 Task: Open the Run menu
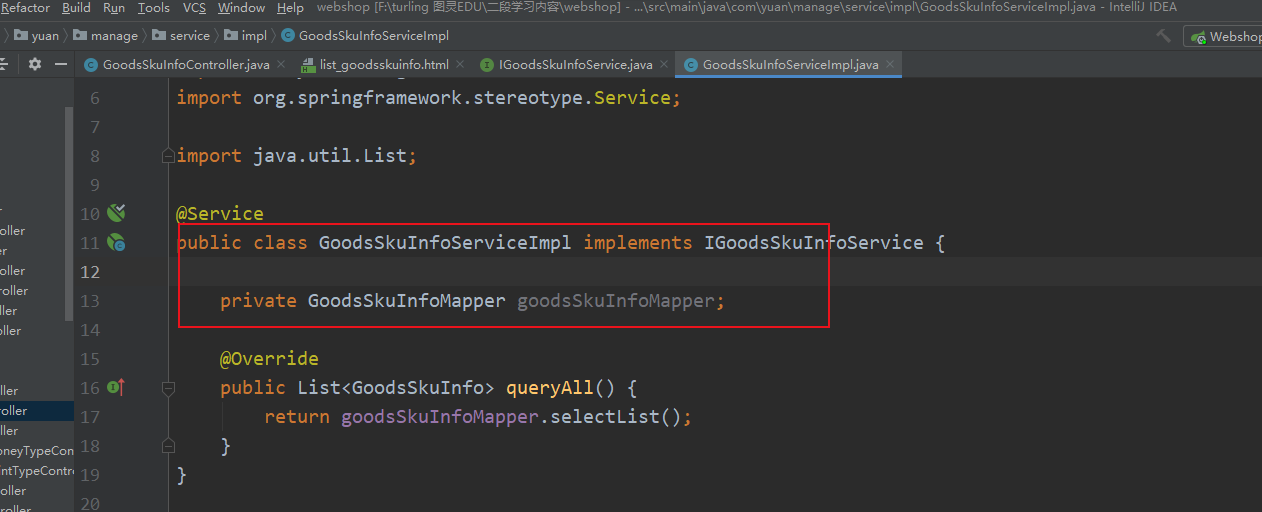[114, 8]
